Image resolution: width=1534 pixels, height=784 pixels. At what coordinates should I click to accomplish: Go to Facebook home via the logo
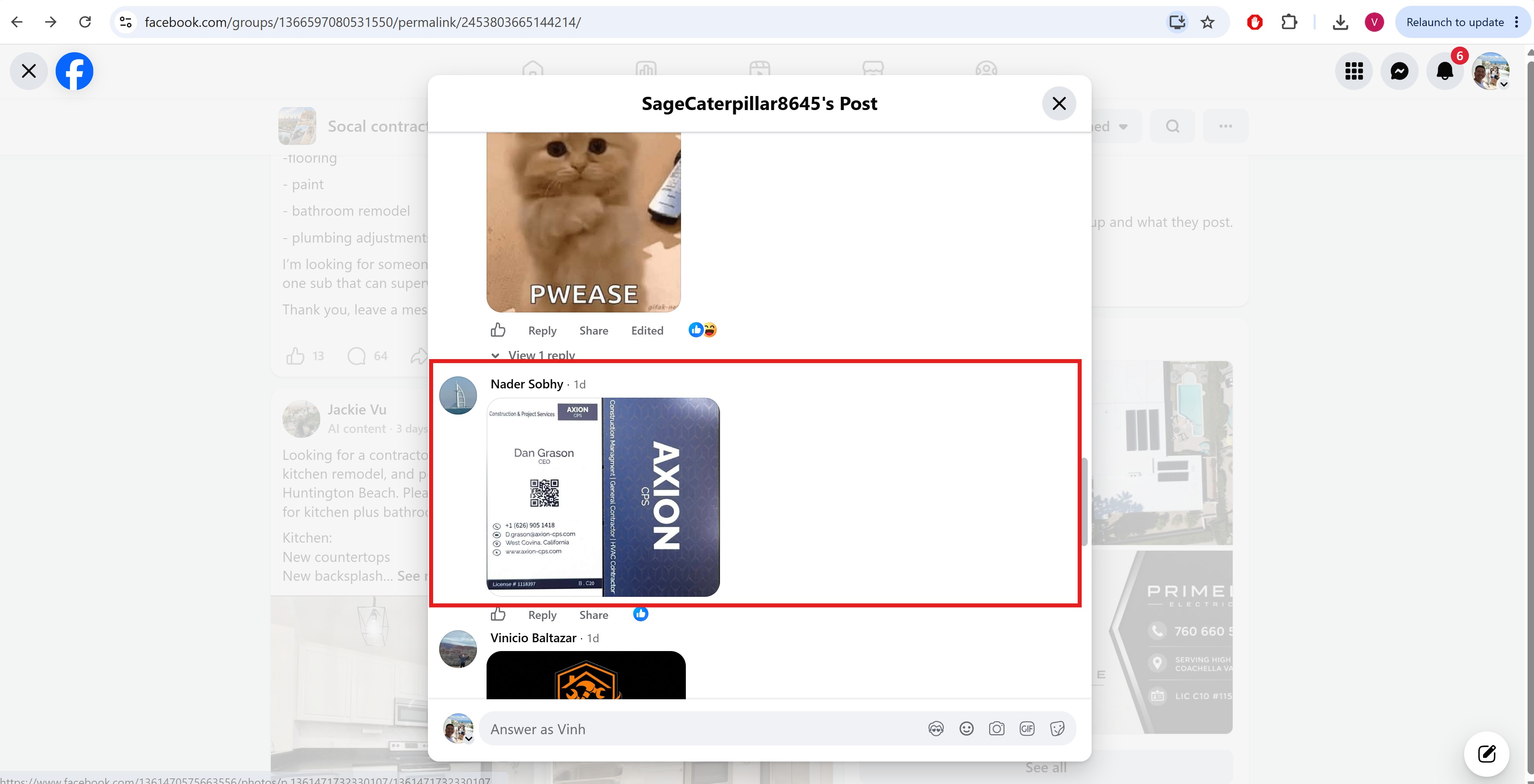pos(74,71)
